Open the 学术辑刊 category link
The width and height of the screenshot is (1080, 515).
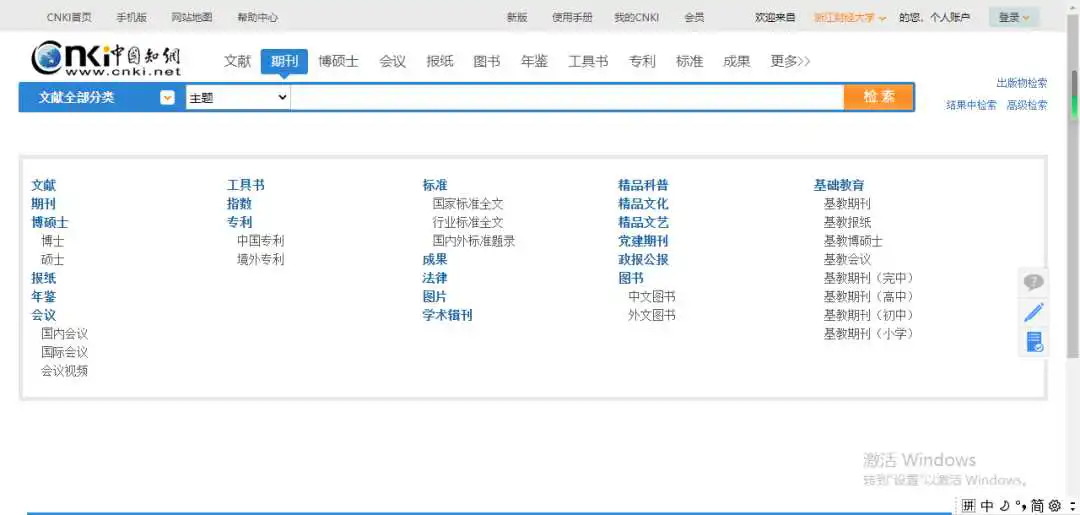point(448,315)
